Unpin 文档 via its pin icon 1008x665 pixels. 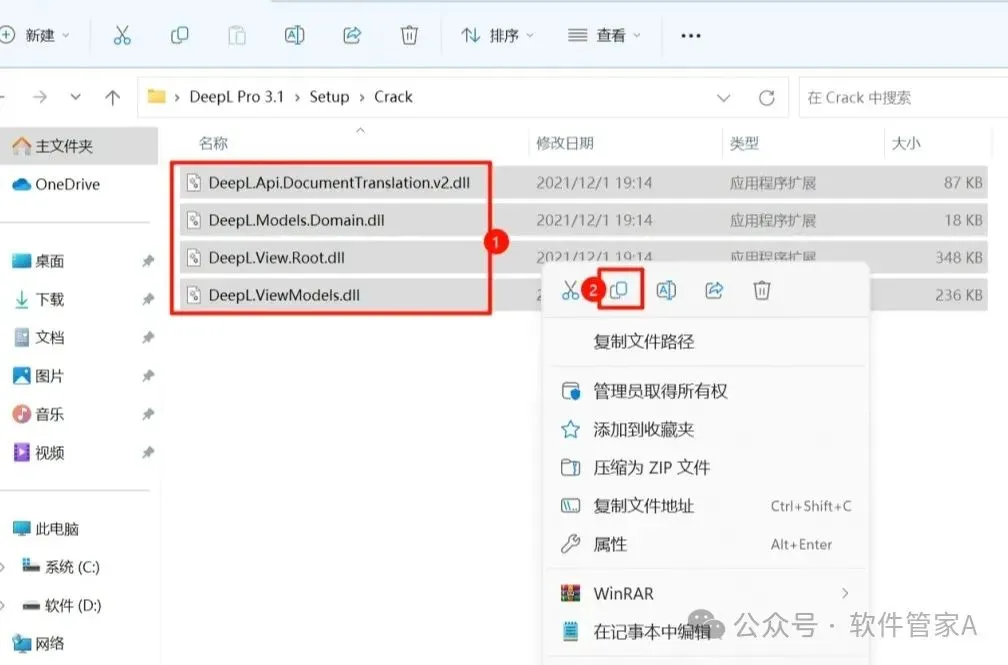click(148, 338)
